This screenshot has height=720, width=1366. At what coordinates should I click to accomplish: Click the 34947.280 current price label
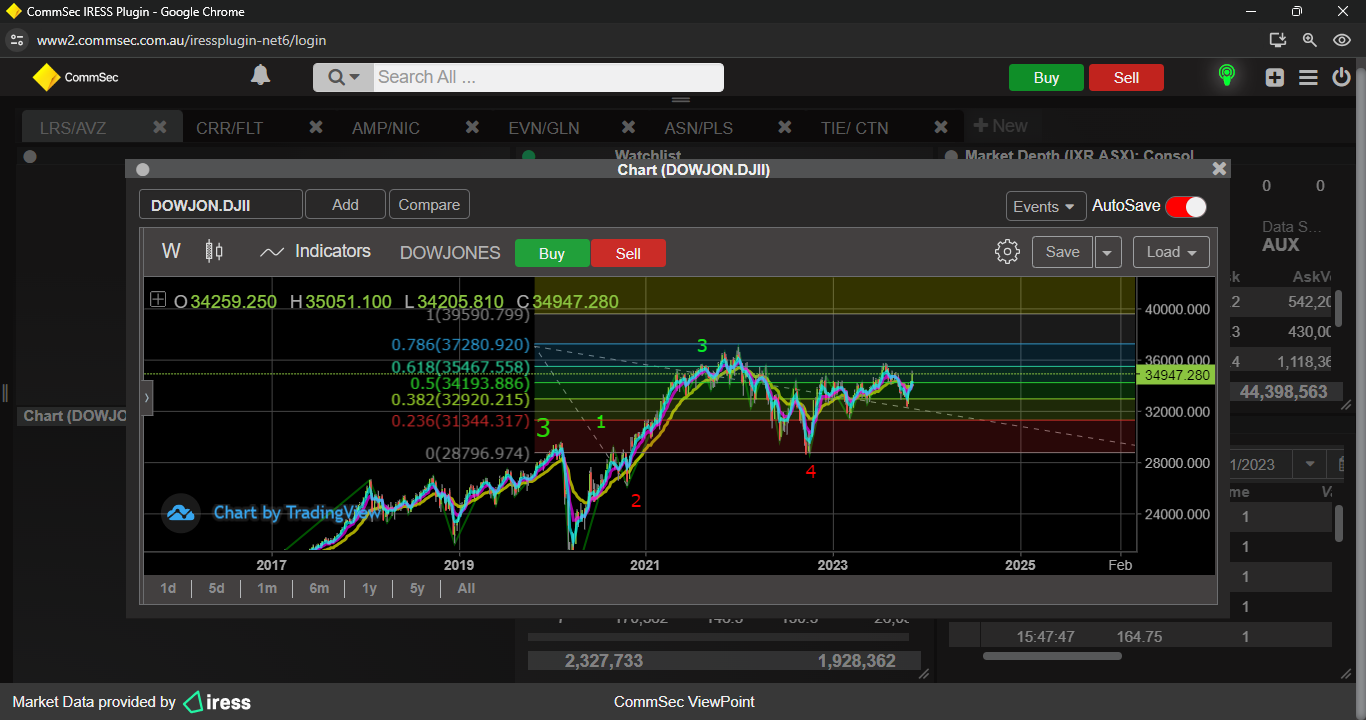click(1177, 375)
